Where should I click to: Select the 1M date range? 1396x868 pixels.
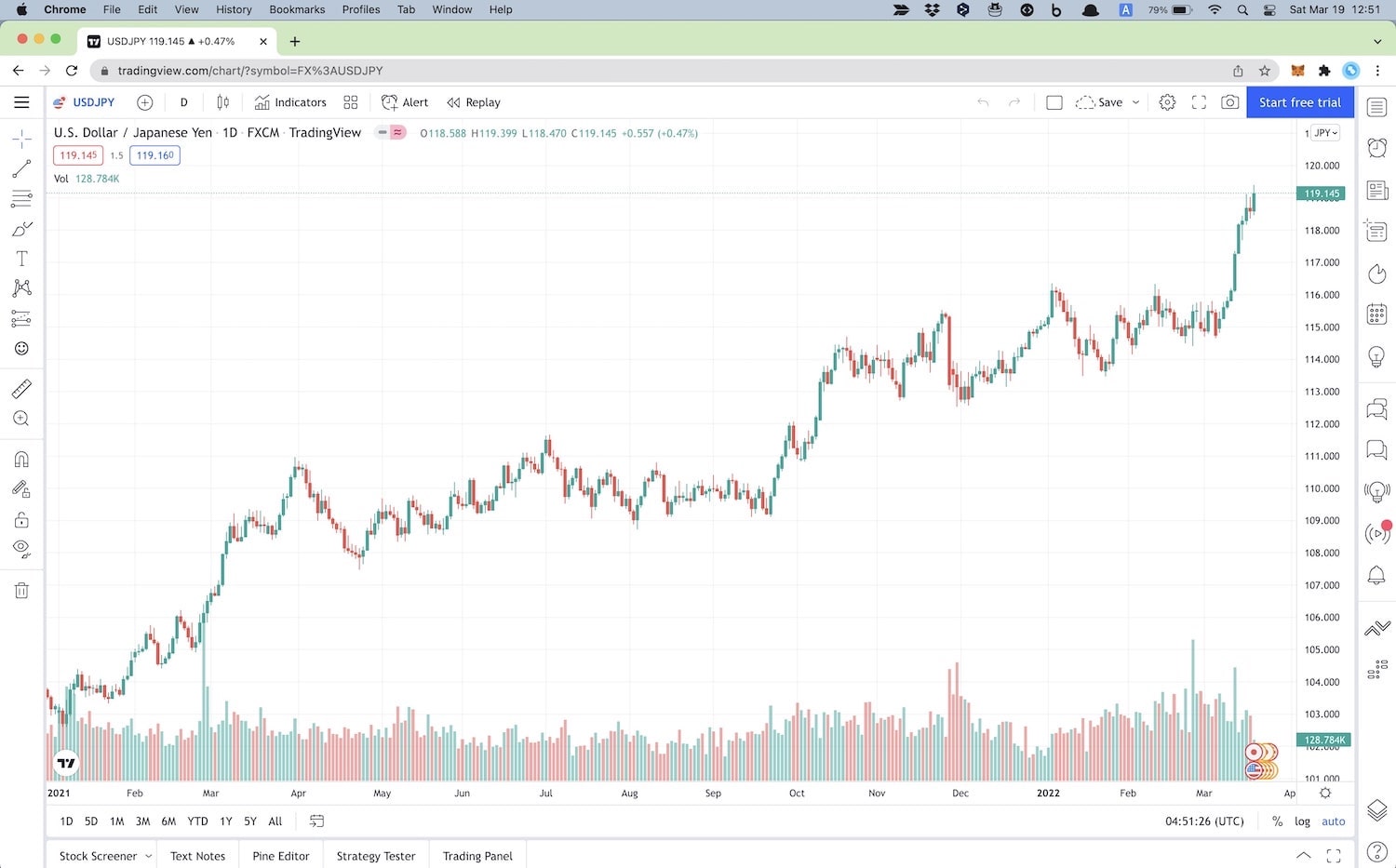tap(116, 821)
